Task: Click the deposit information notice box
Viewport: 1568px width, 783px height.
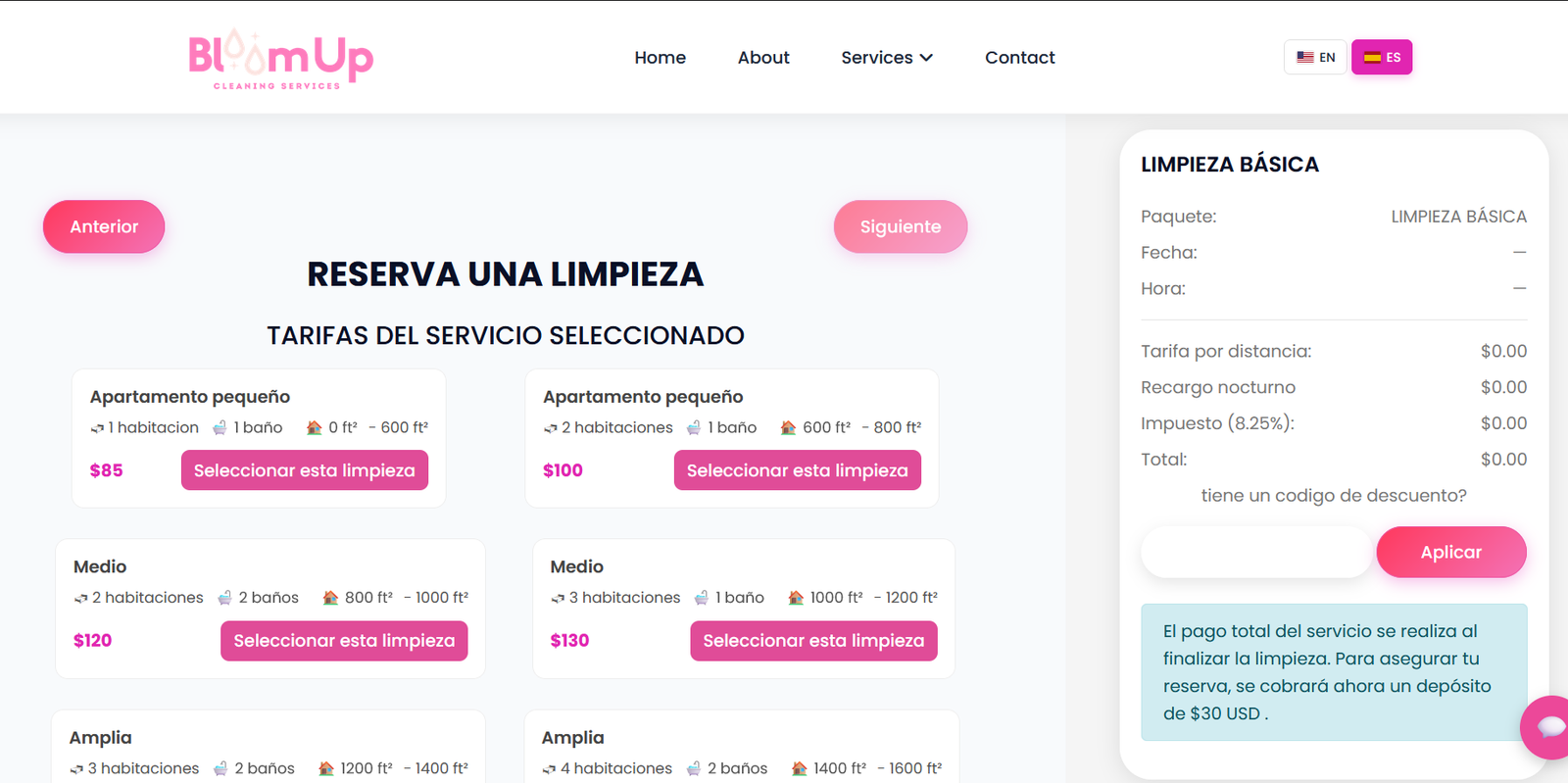Action: [1334, 672]
